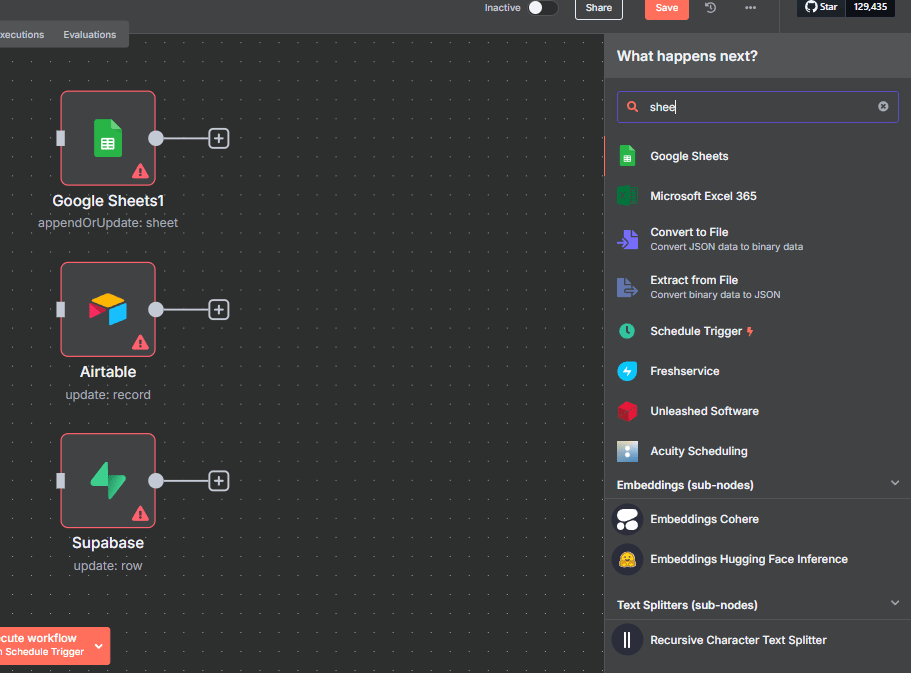Image resolution: width=911 pixels, height=673 pixels.
Task: Select Embeddings Hugging Face Inference sub-node
Action: 758,559
